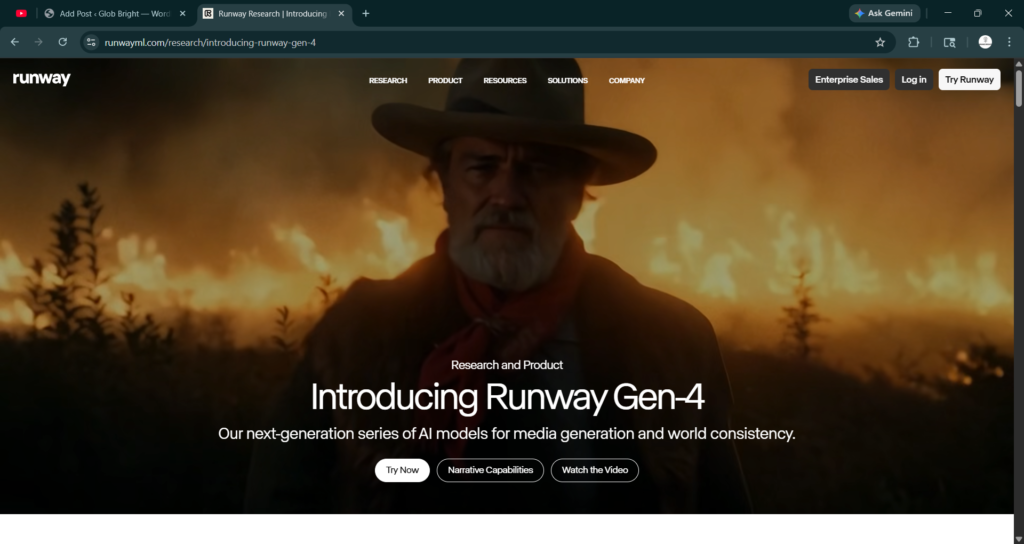Screen dimensions: 1024x544
Task: Open the Chrome profile avatar
Action: point(985,42)
